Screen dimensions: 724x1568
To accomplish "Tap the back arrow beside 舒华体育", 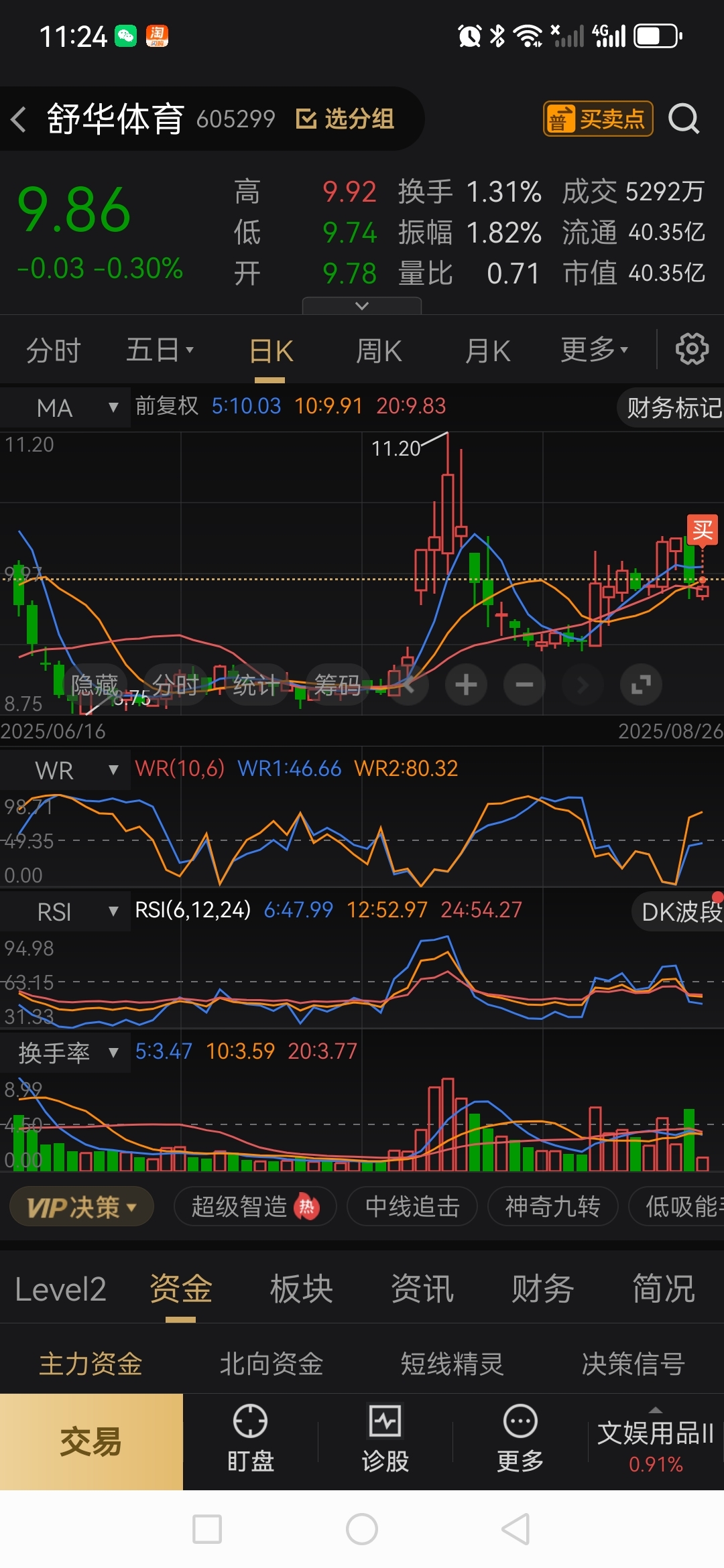I will (x=19, y=119).
